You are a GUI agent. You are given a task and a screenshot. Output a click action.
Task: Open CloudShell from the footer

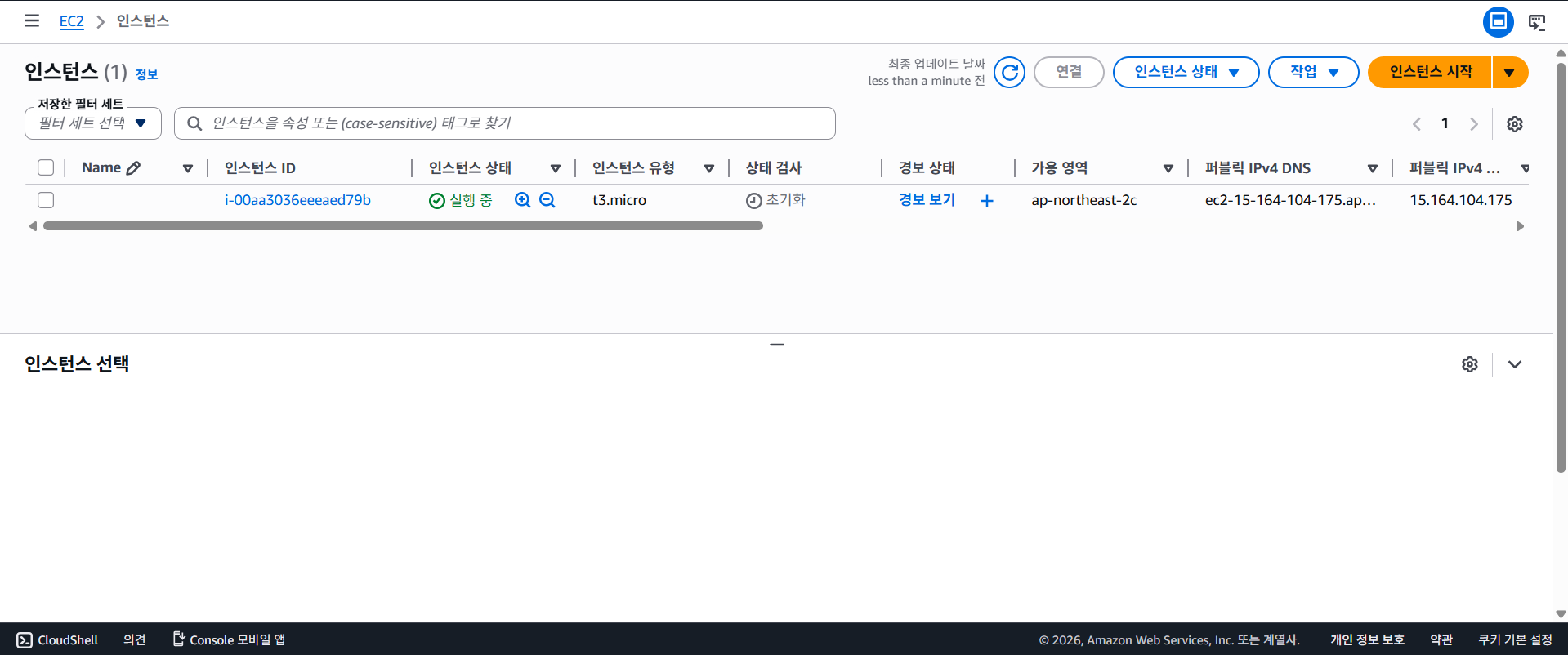[57, 640]
